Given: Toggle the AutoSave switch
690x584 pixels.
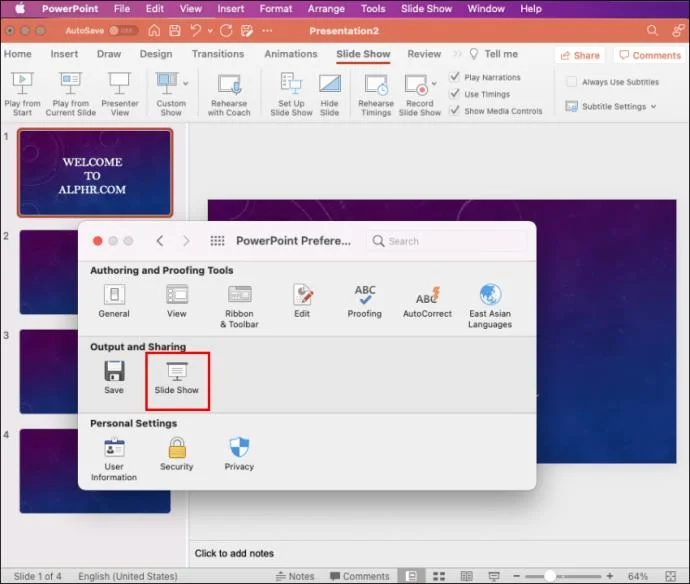Looking at the screenshot, I should [x=123, y=30].
